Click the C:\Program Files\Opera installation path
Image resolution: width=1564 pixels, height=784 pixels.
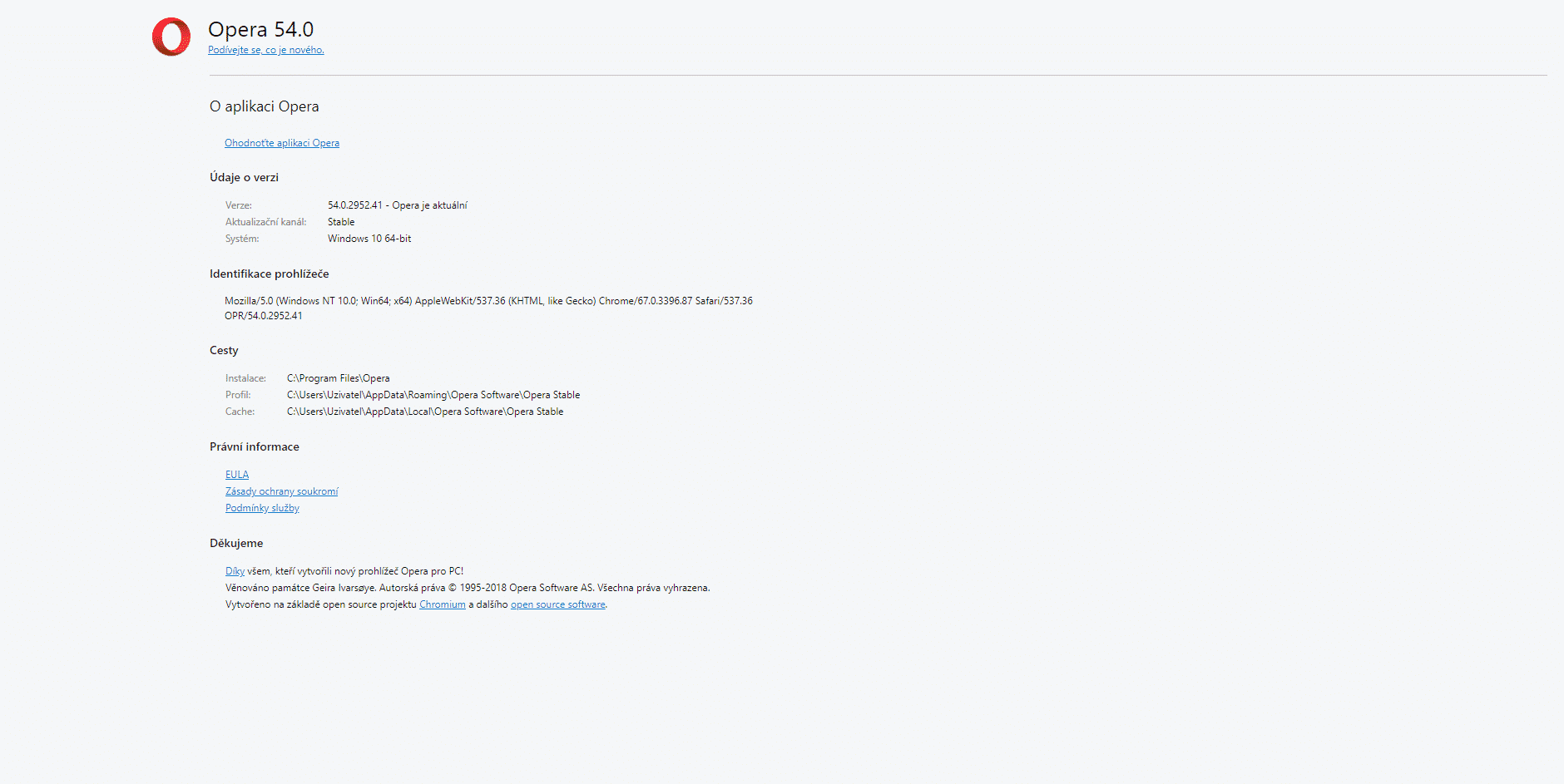click(x=338, y=378)
